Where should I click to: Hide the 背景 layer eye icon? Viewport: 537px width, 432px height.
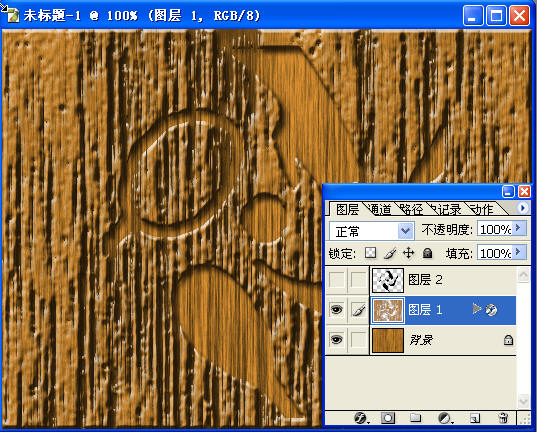click(337, 340)
